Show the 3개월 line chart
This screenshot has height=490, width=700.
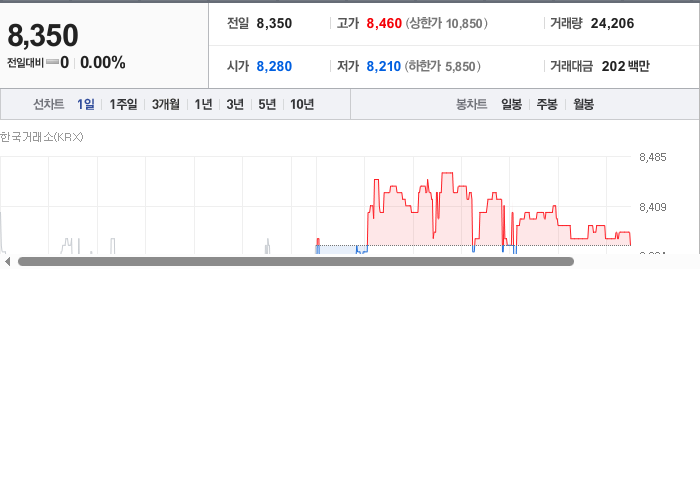(166, 104)
